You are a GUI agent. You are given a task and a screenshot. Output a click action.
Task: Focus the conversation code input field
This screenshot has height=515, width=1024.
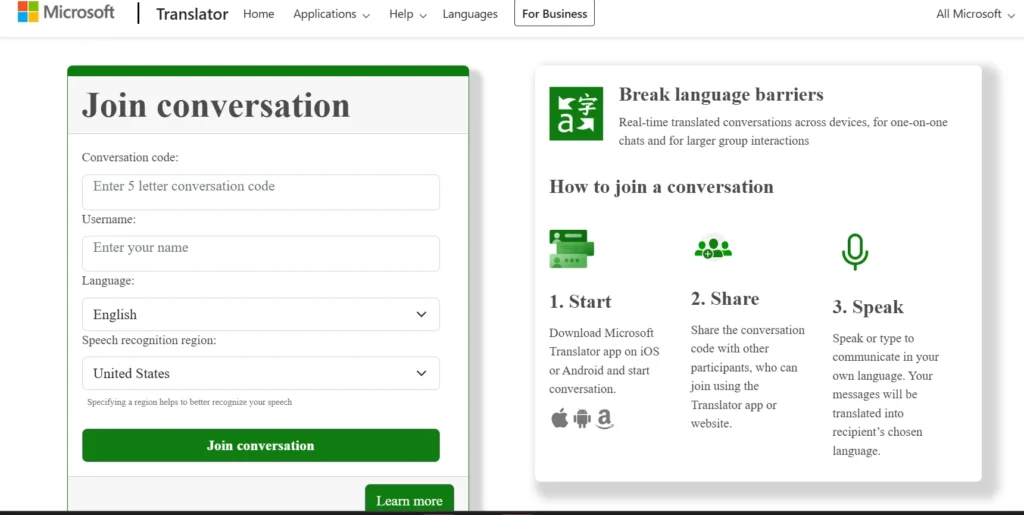(261, 192)
